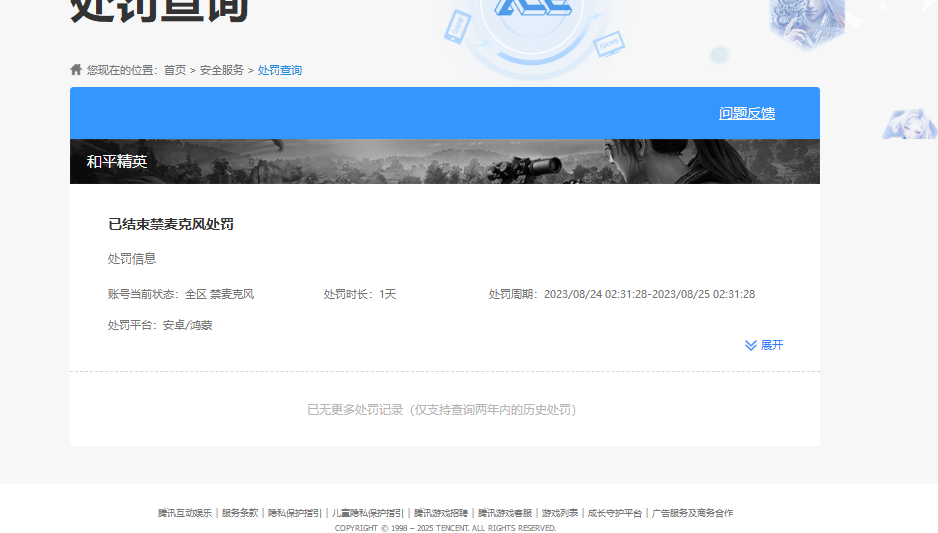The image size is (938, 533).
Task: Click the double-chevron icon beside 展开
Action: (750, 345)
